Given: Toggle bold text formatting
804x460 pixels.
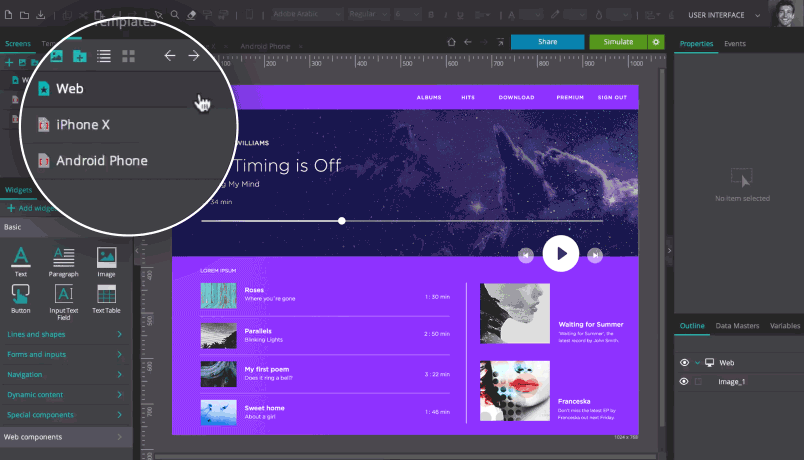Looking at the screenshot, I should [x=431, y=15].
